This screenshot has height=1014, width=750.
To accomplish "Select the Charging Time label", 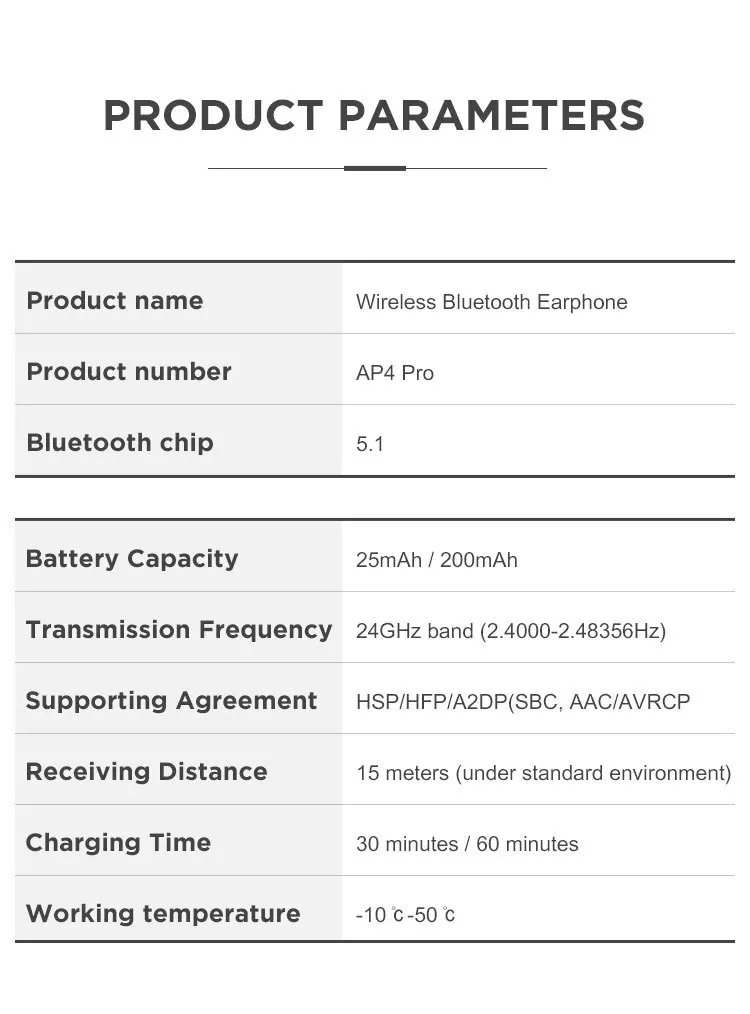I will pos(118,843).
